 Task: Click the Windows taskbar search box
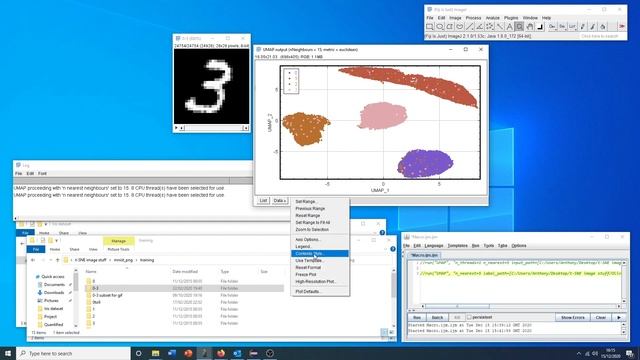click(73, 353)
